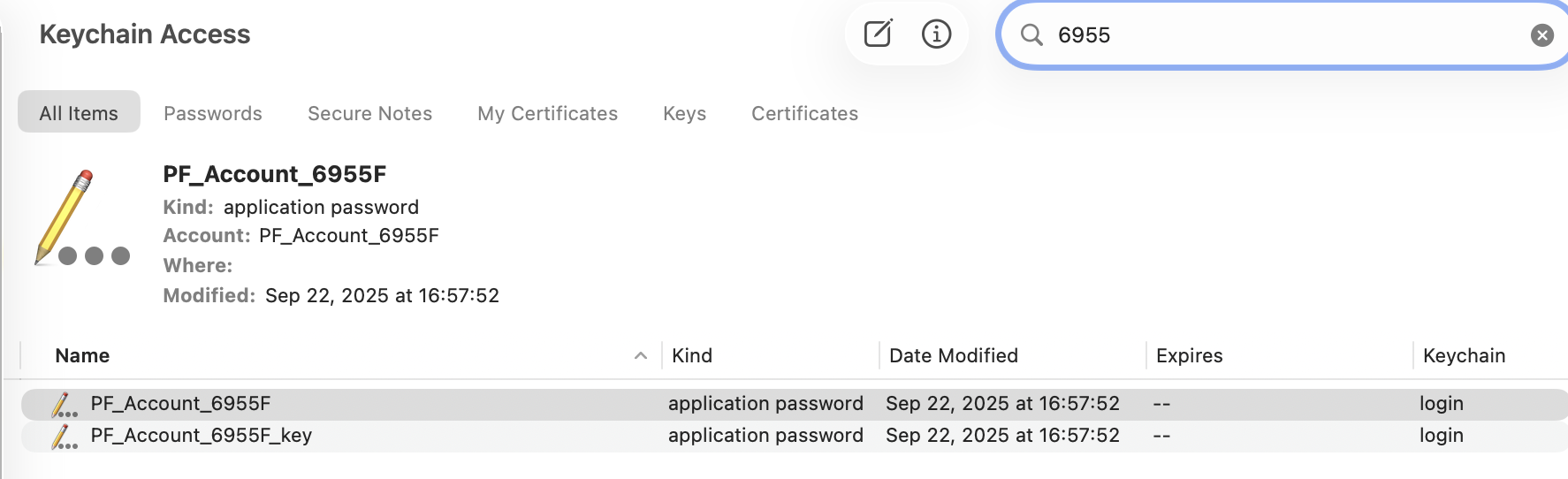
Task: Show the My Certificates tab
Action: pyautogui.click(x=547, y=113)
